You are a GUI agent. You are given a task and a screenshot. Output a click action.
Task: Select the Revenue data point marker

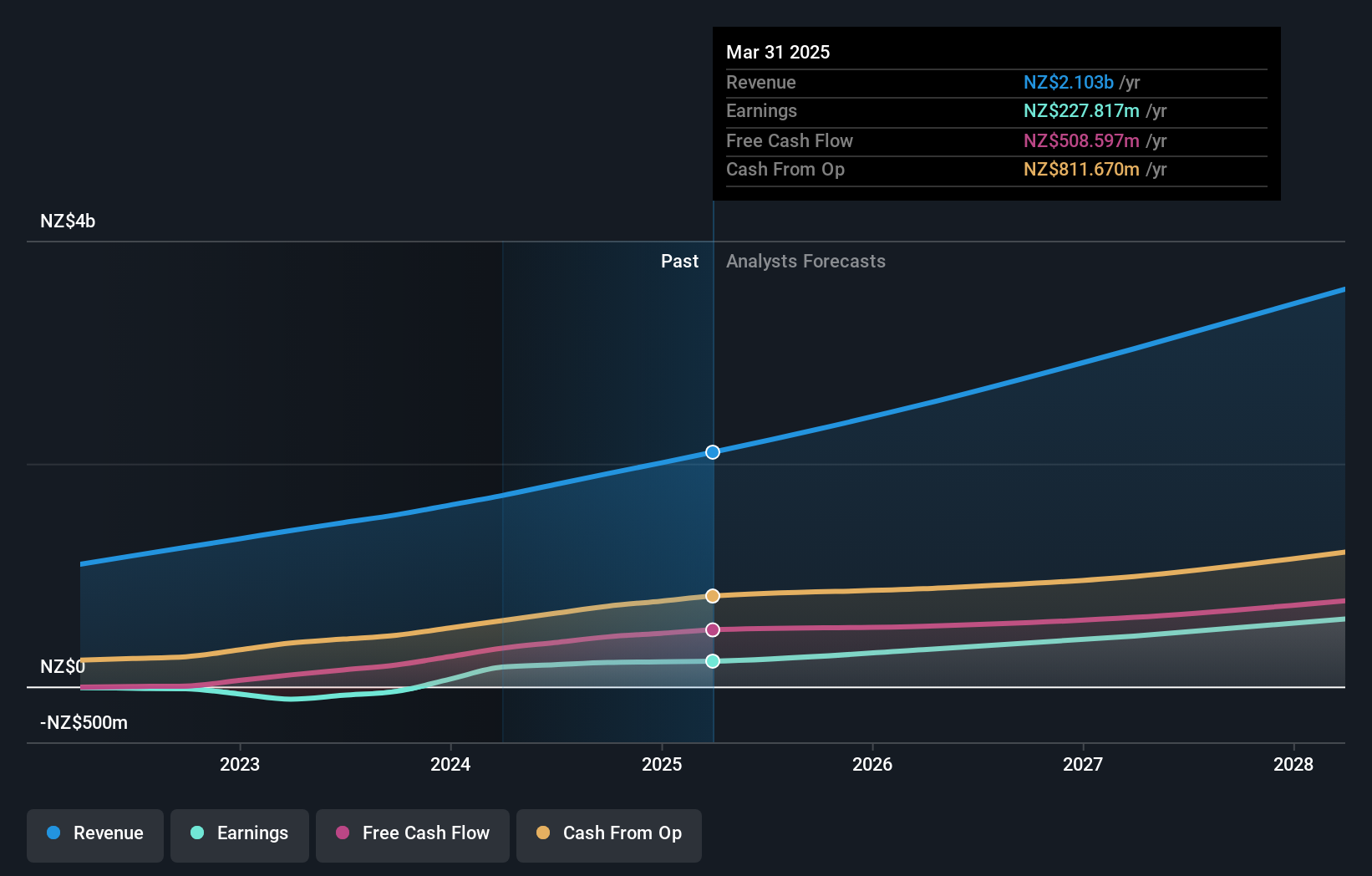click(x=712, y=452)
